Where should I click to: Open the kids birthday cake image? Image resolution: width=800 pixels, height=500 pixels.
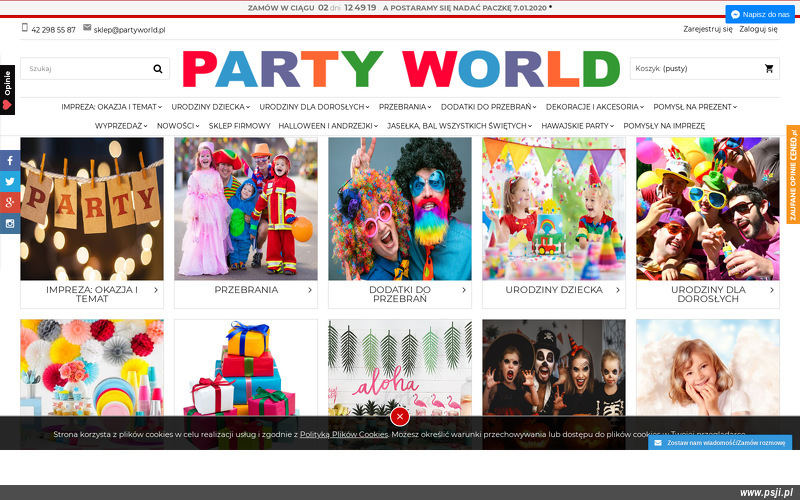554,209
